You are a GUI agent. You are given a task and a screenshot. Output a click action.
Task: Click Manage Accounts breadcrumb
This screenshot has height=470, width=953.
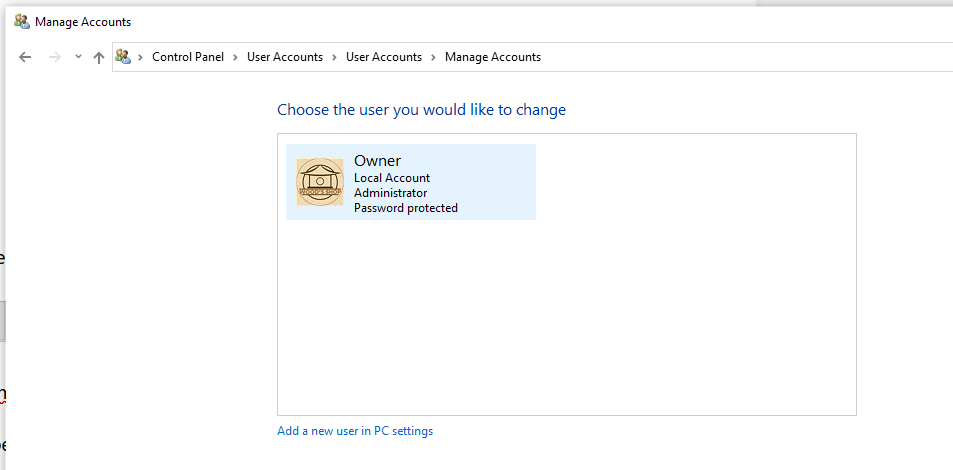(x=493, y=57)
